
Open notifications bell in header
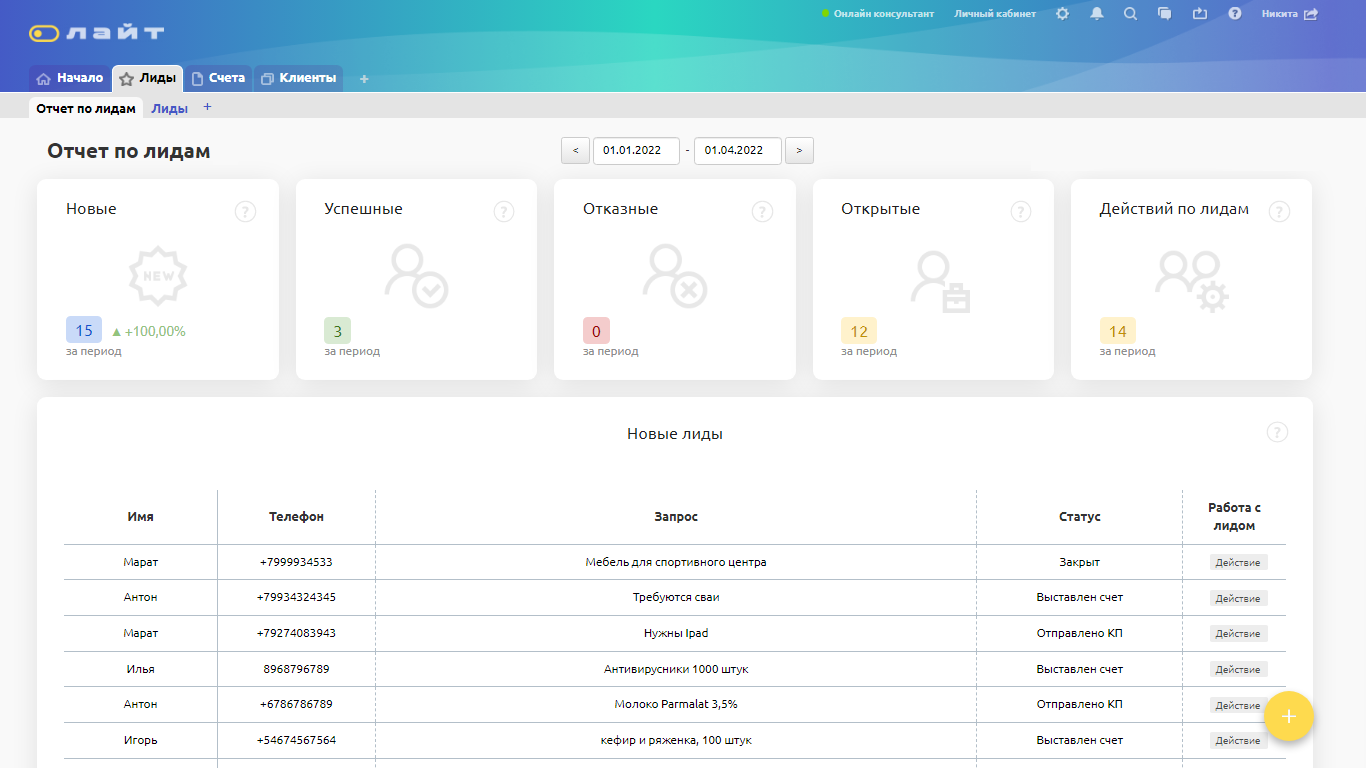(x=1097, y=14)
